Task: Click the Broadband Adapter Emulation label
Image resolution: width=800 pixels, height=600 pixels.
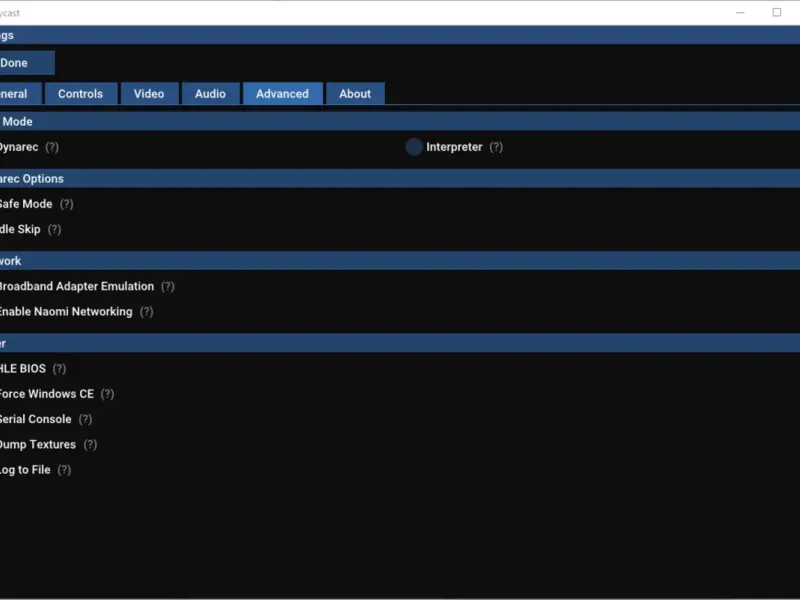Action: tap(77, 286)
